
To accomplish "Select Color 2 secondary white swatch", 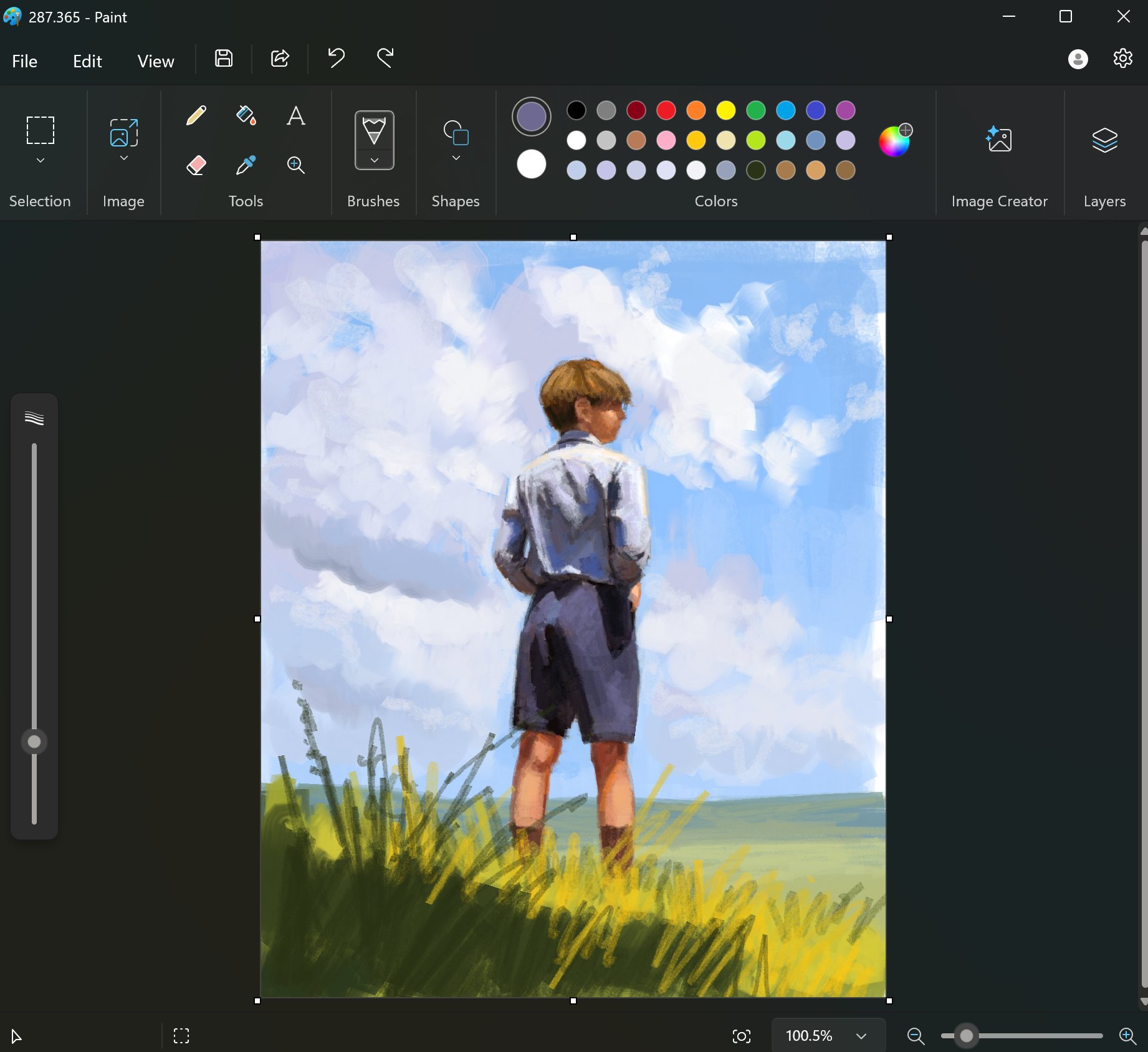I will (532, 165).
